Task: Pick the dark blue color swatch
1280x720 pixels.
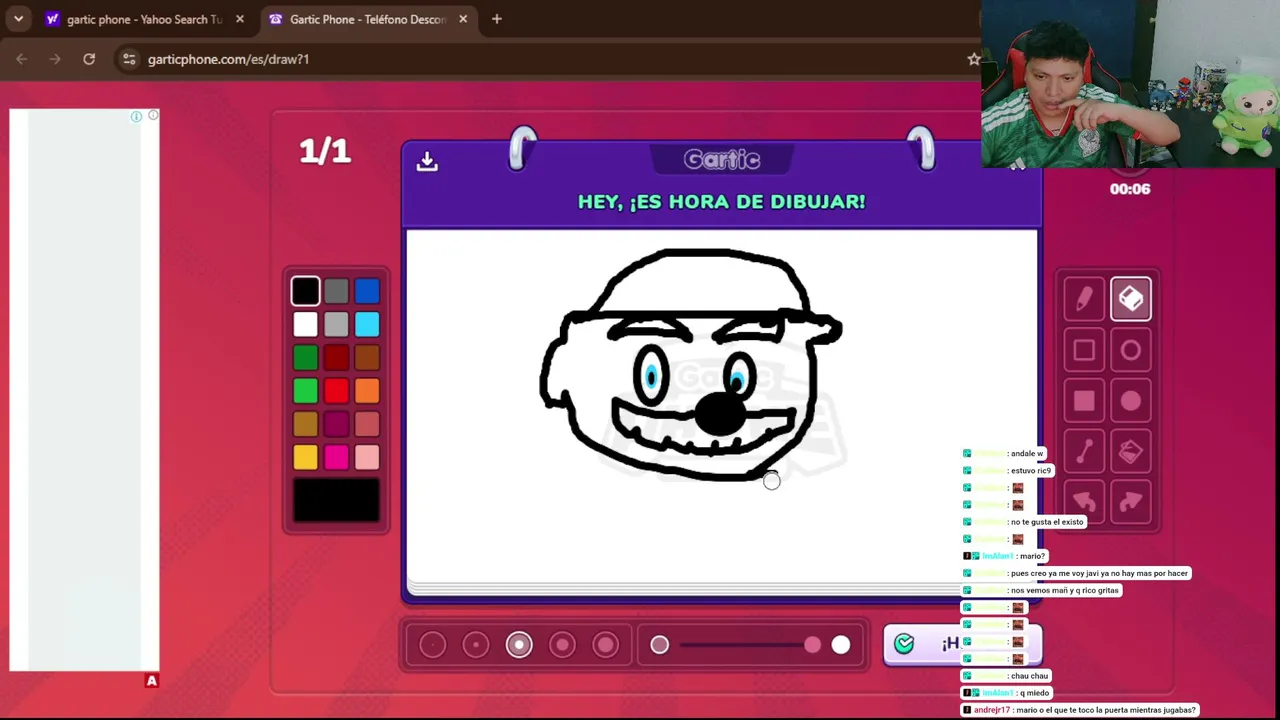Action: pos(367,291)
